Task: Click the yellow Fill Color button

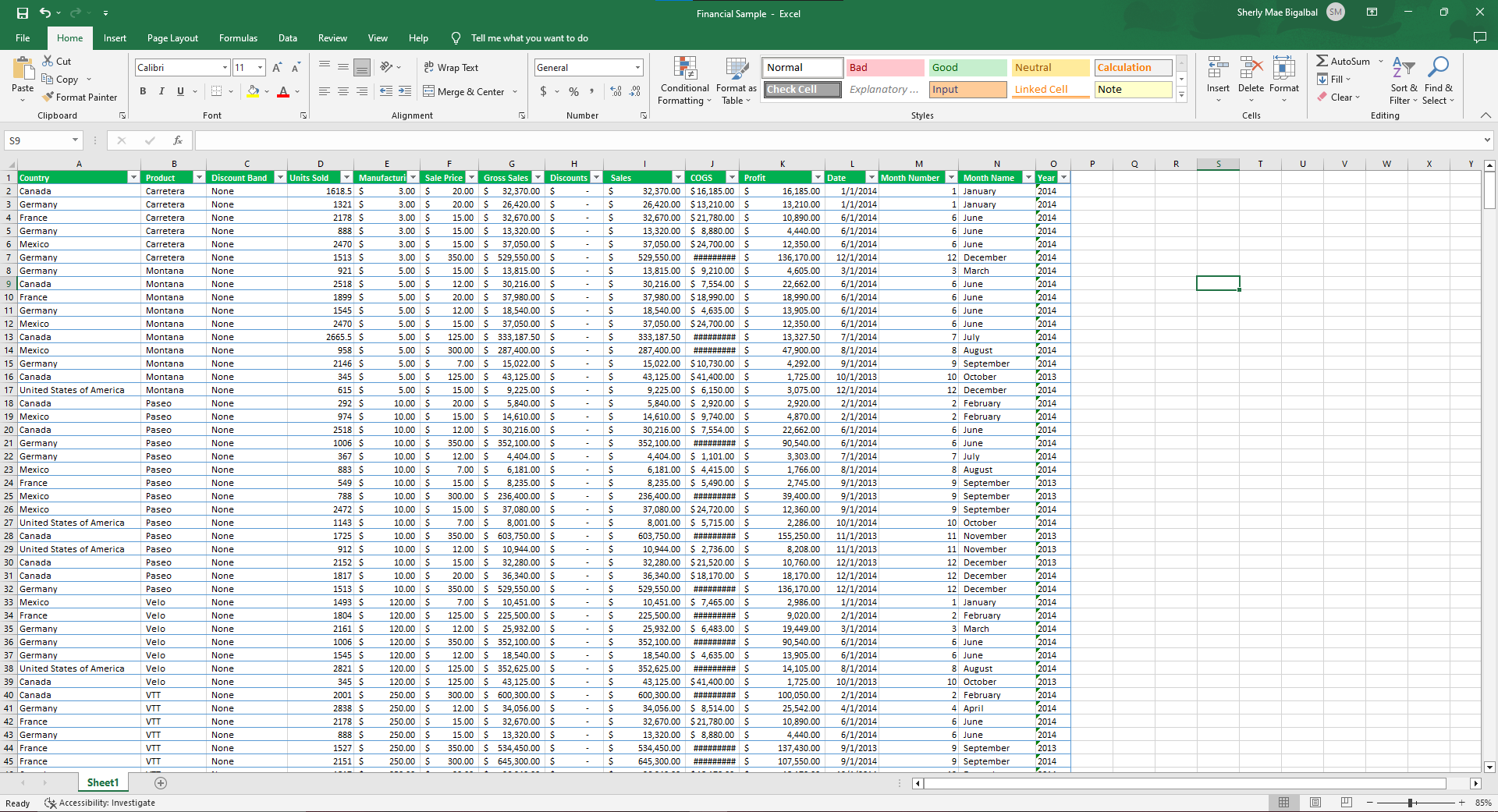Action: coord(253,91)
